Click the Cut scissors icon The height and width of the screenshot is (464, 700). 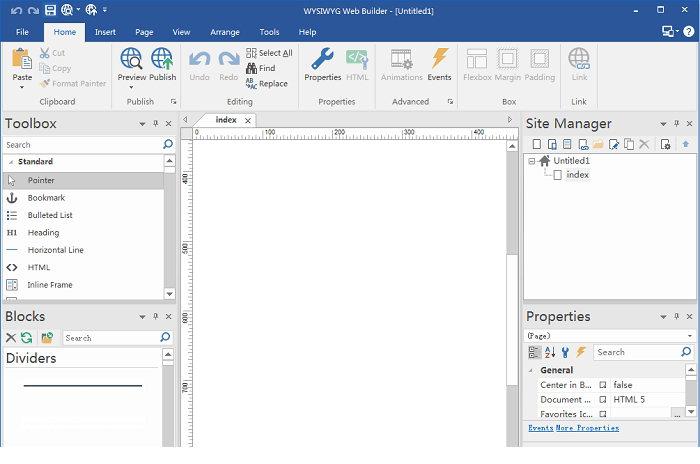coord(45,53)
